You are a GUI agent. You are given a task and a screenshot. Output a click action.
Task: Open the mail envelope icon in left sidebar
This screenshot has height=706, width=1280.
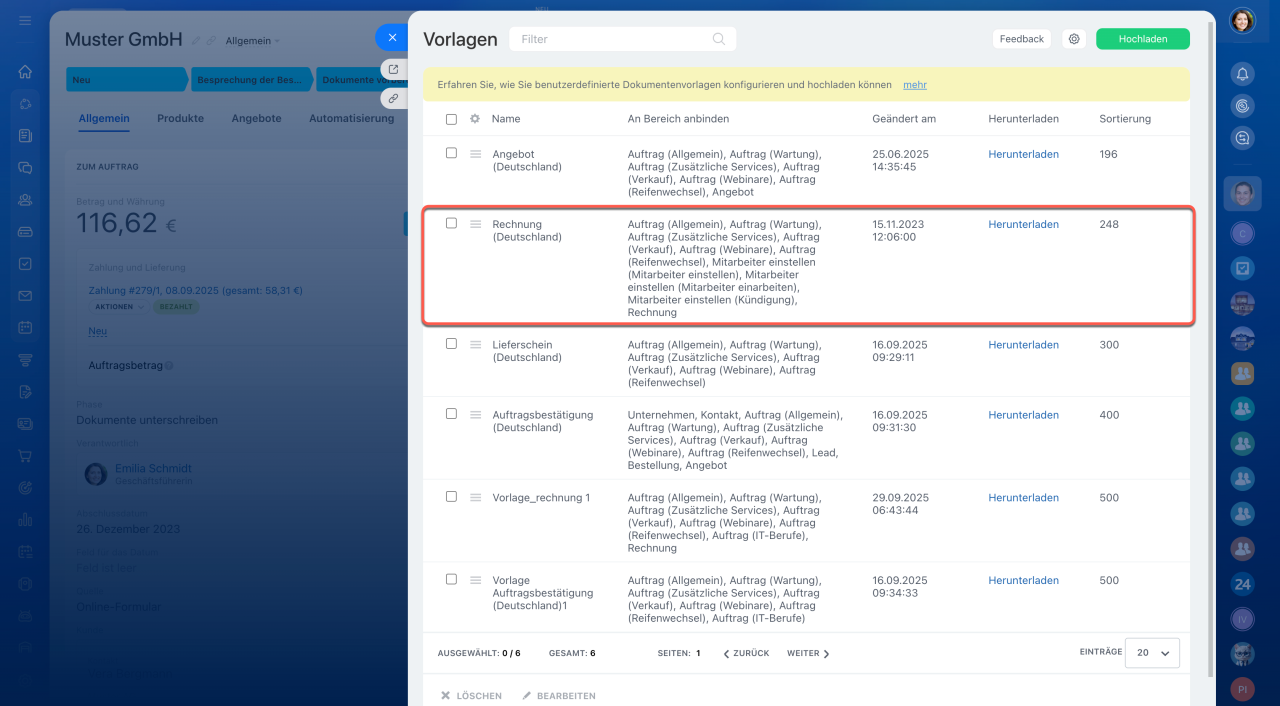[25, 296]
